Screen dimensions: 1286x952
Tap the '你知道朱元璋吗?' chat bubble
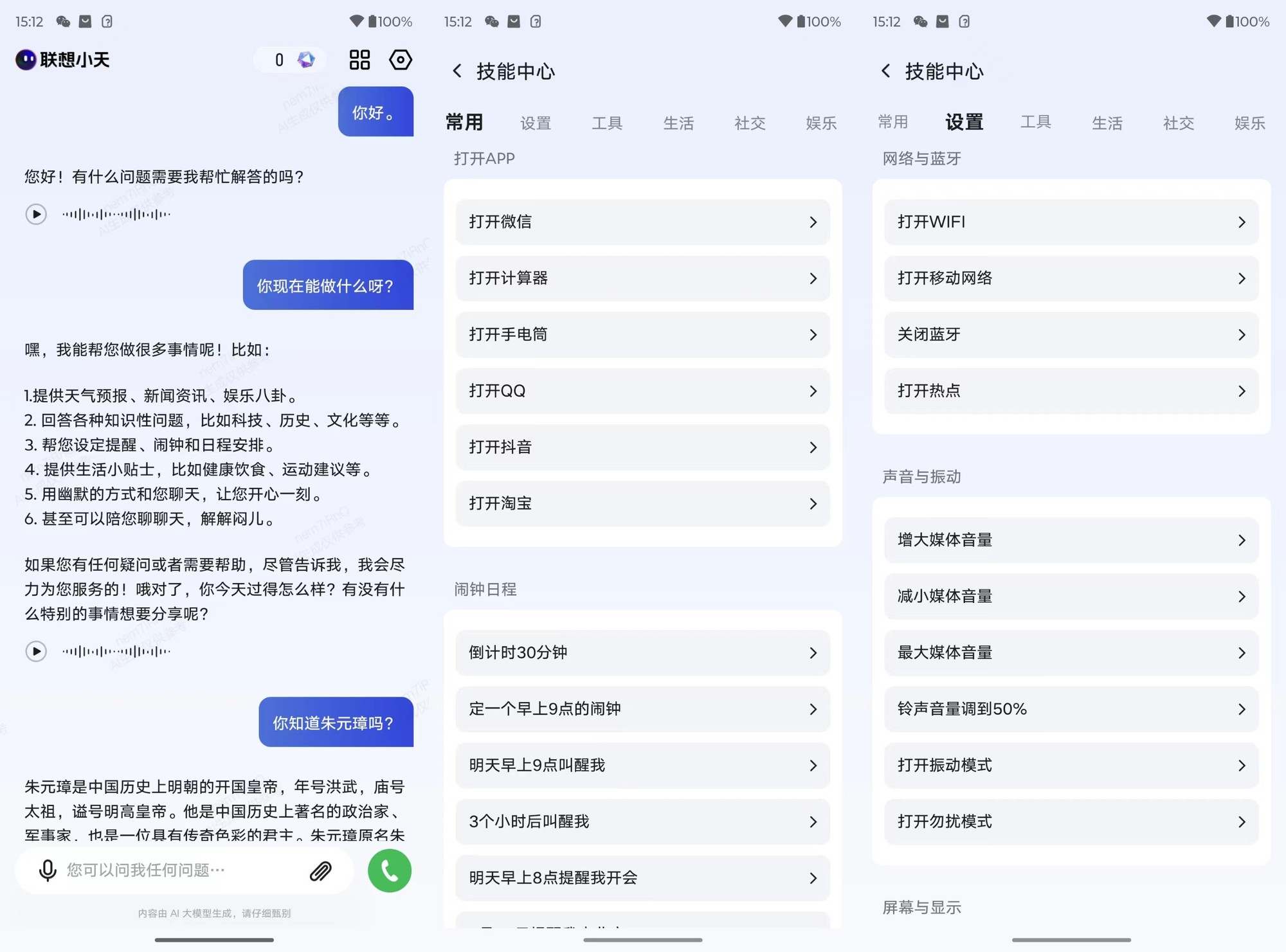[x=336, y=722]
